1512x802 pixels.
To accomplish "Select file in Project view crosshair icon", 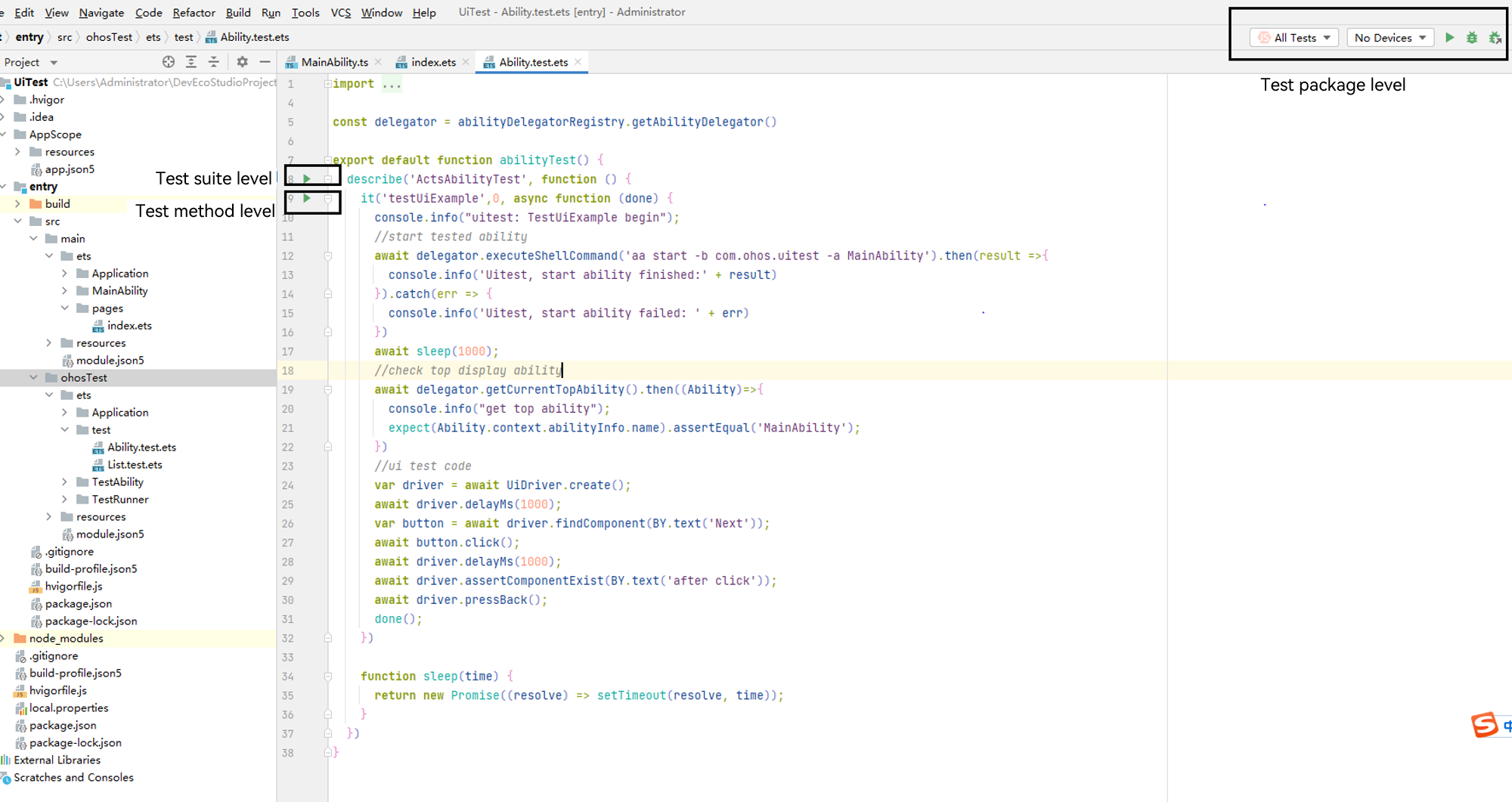I will coord(168,62).
